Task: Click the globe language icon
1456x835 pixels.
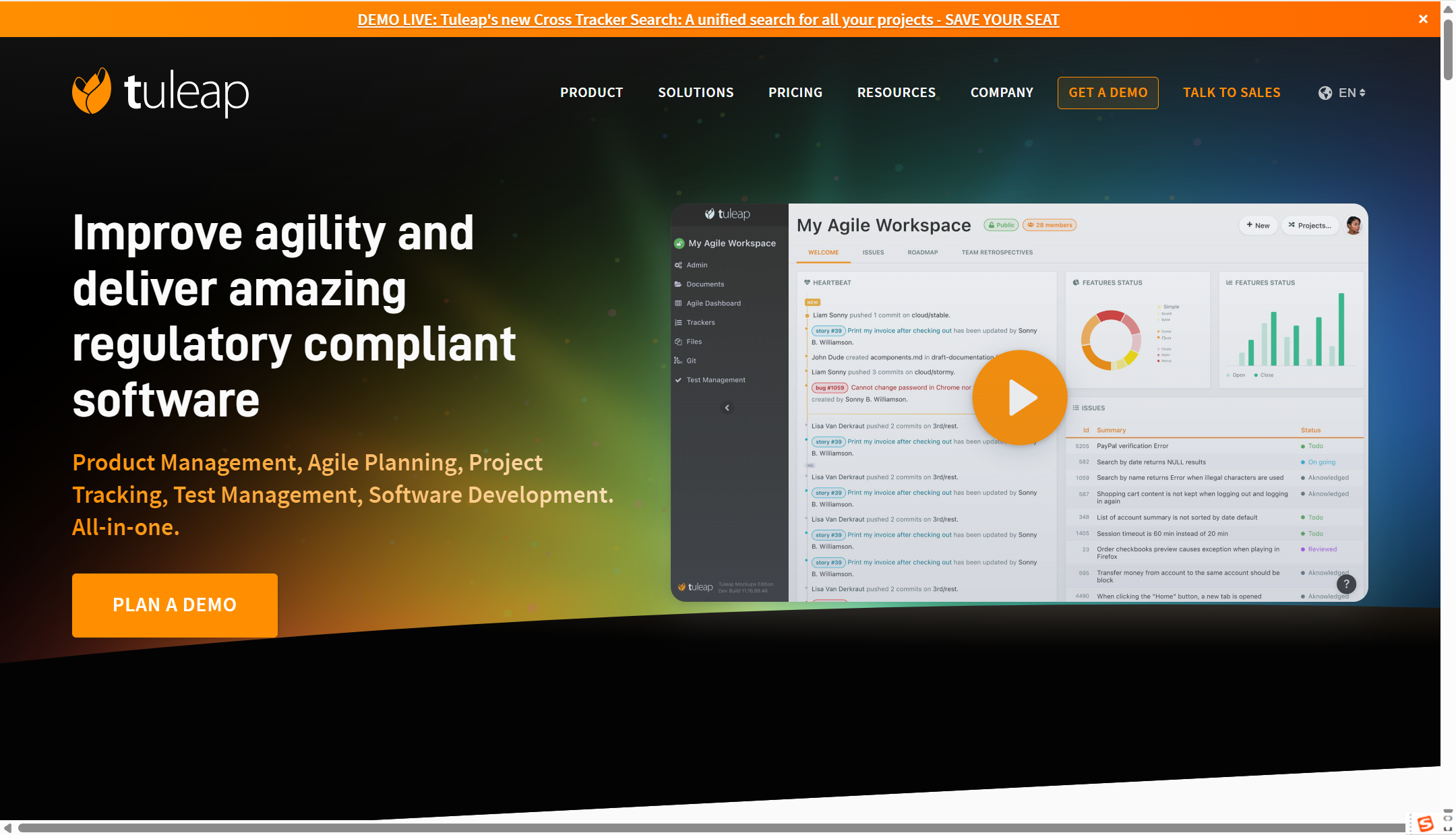Action: pyautogui.click(x=1325, y=93)
